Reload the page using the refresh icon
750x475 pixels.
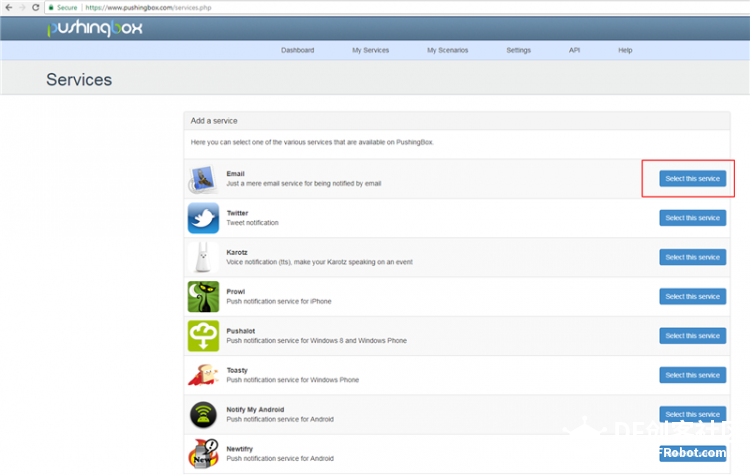click(x=35, y=7)
